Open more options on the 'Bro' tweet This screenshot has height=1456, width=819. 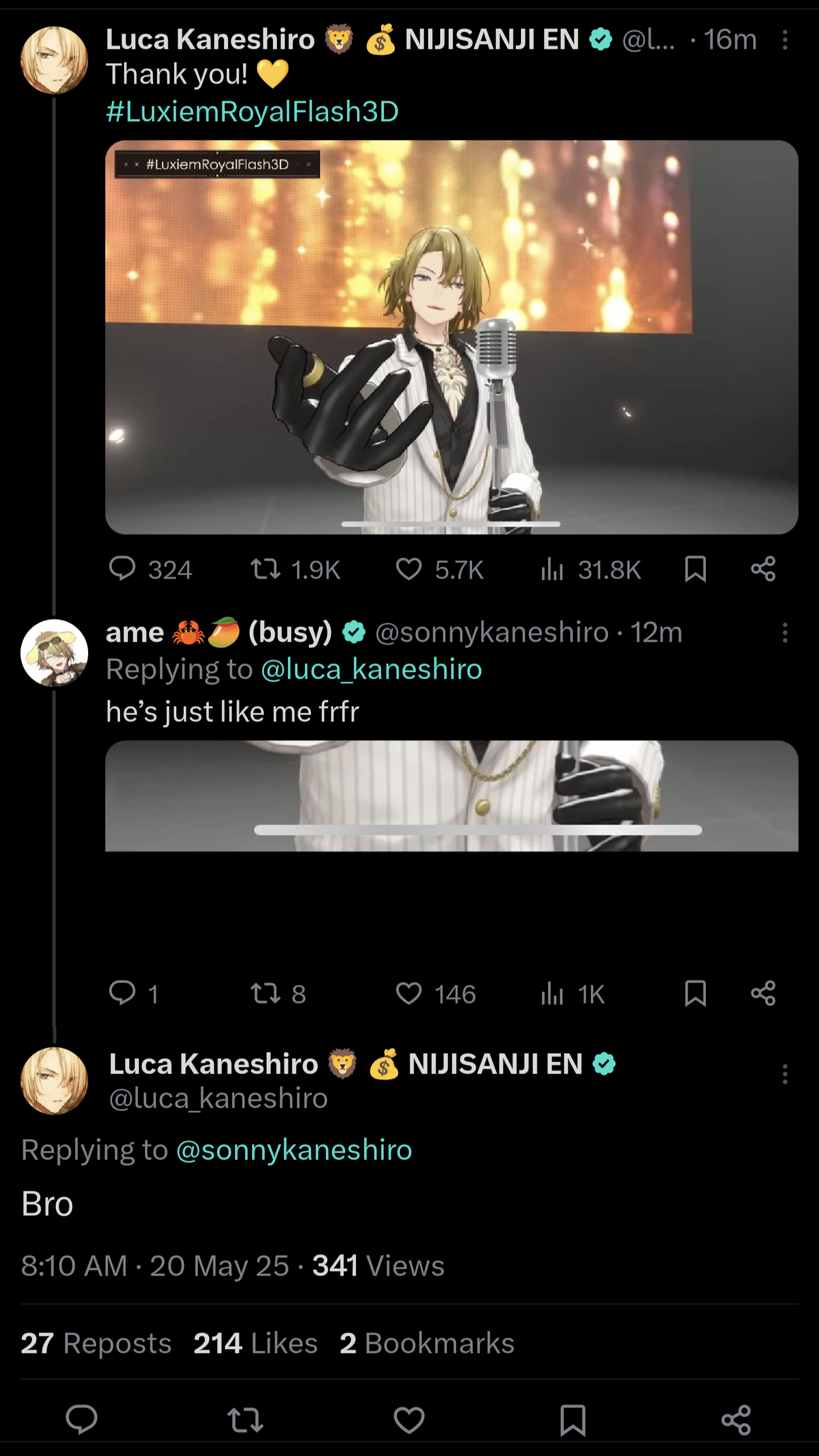pos(785,1074)
